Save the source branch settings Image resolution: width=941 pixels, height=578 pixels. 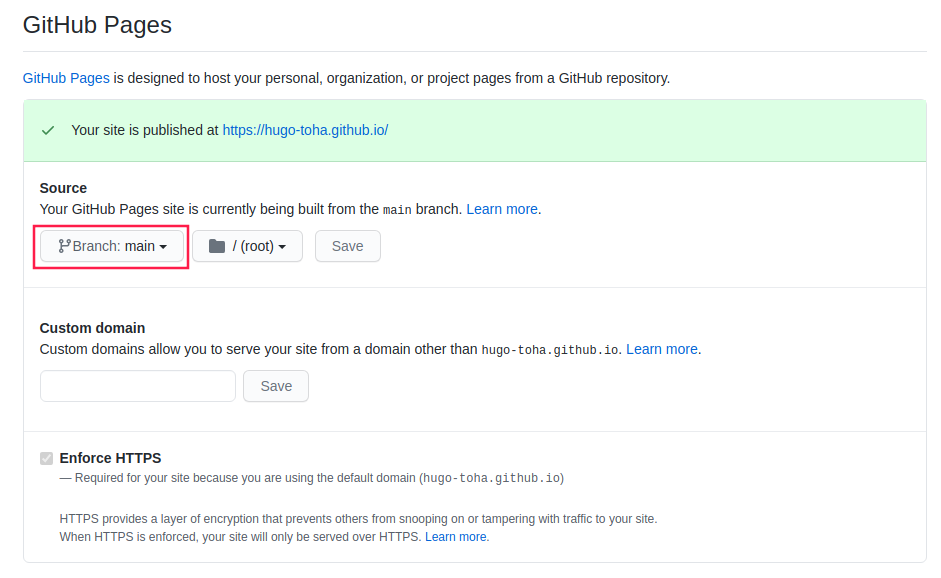click(x=347, y=246)
